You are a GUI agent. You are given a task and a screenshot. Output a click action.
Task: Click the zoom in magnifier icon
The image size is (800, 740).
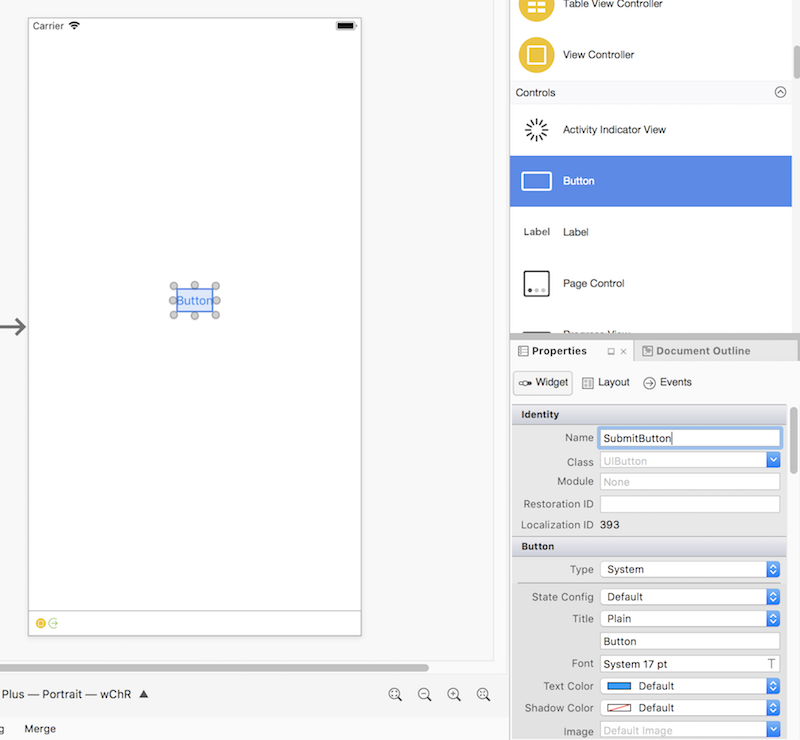454,693
